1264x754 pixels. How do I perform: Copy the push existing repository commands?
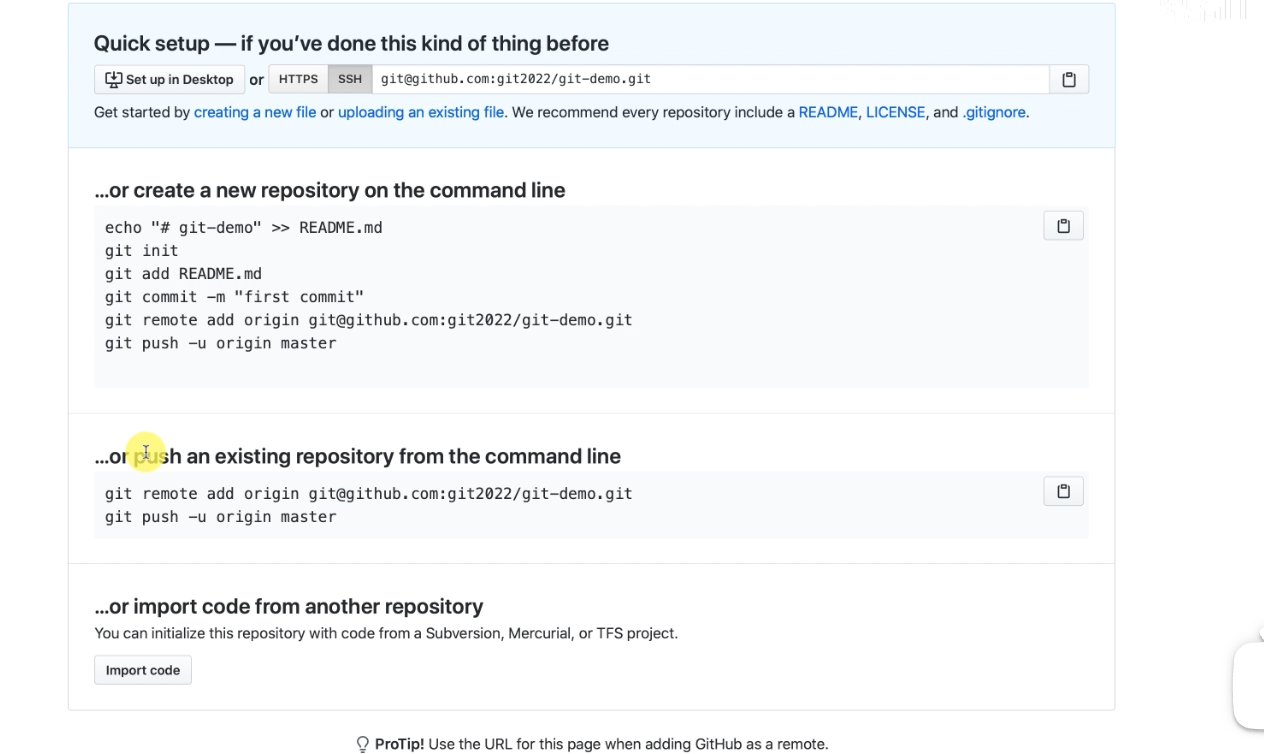pos(1063,491)
